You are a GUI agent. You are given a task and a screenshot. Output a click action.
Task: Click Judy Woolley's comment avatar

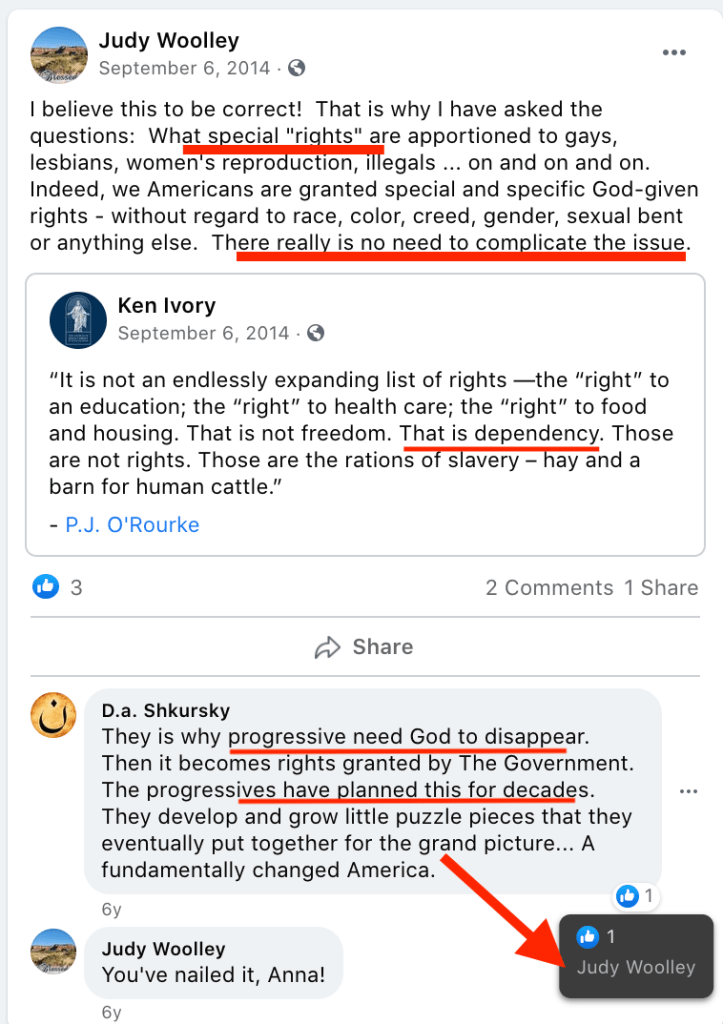[x=55, y=954]
